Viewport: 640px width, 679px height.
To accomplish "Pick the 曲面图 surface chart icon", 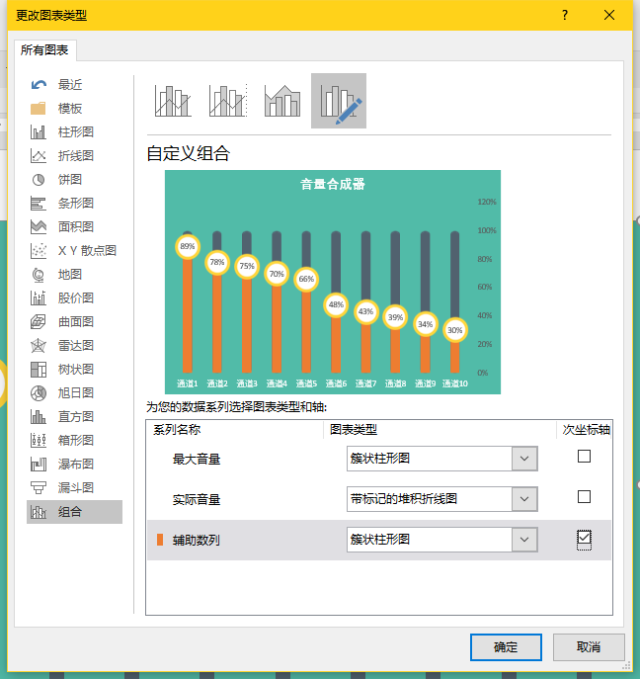I will (39, 322).
